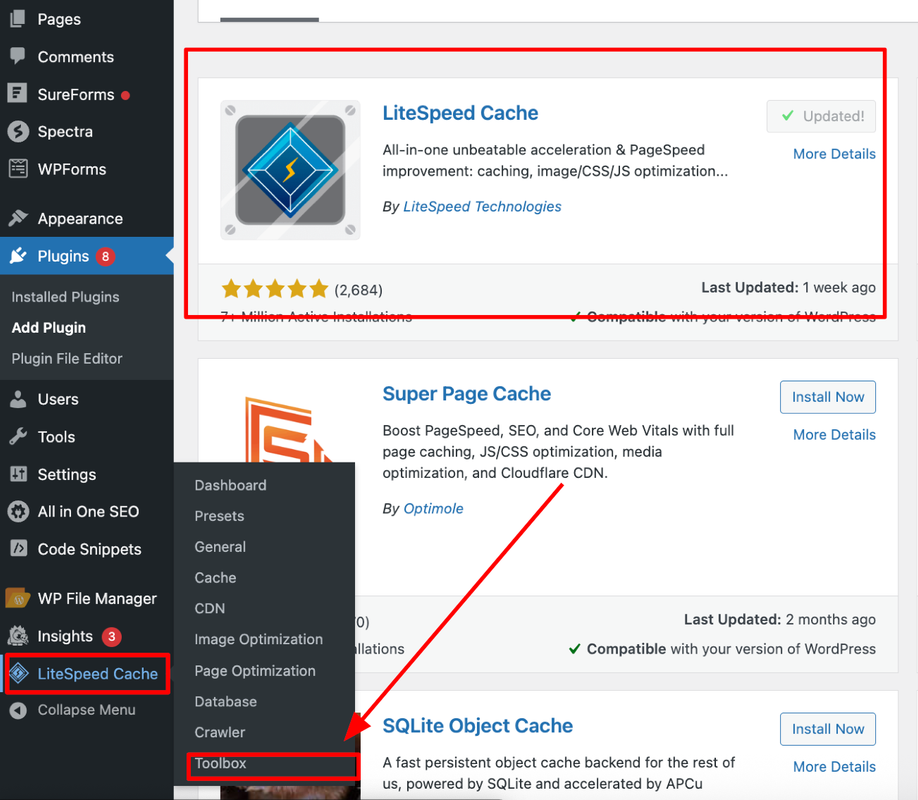Open More Details for SQLite Object Cache
Image resolution: width=918 pixels, height=800 pixels.
pos(834,767)
